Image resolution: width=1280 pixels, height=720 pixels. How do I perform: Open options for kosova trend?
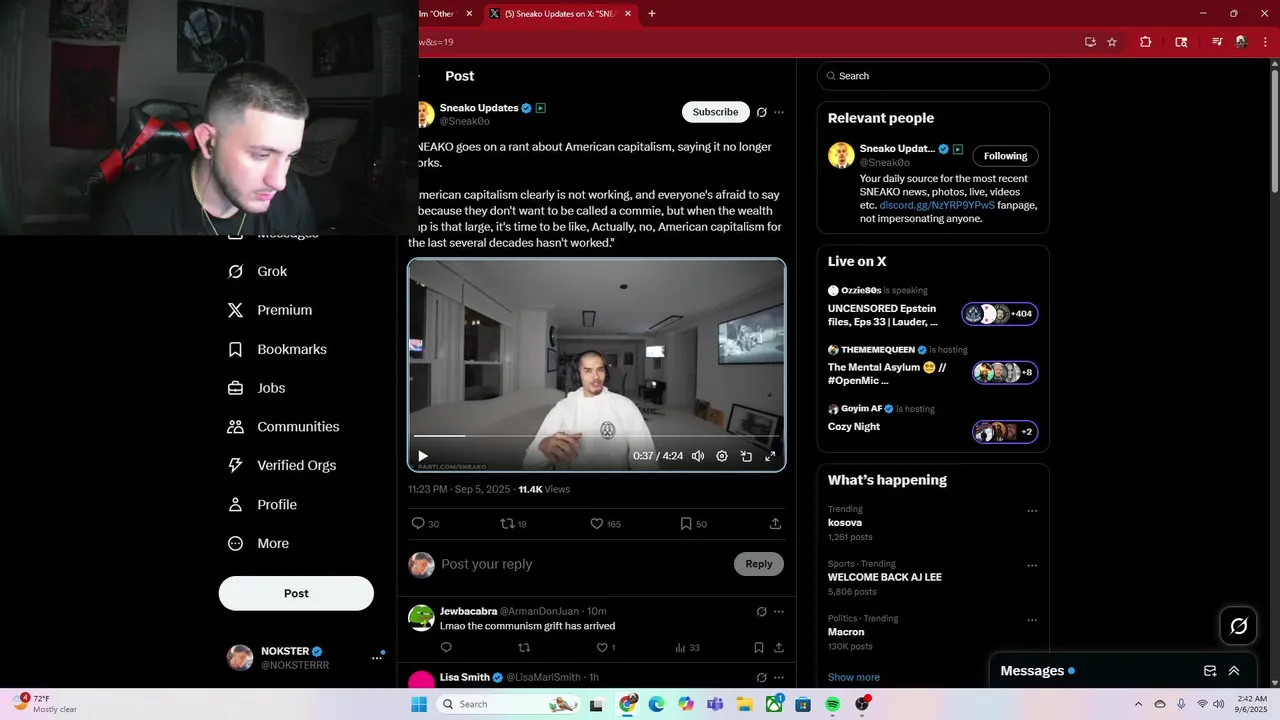click(x=1032, y=511)
